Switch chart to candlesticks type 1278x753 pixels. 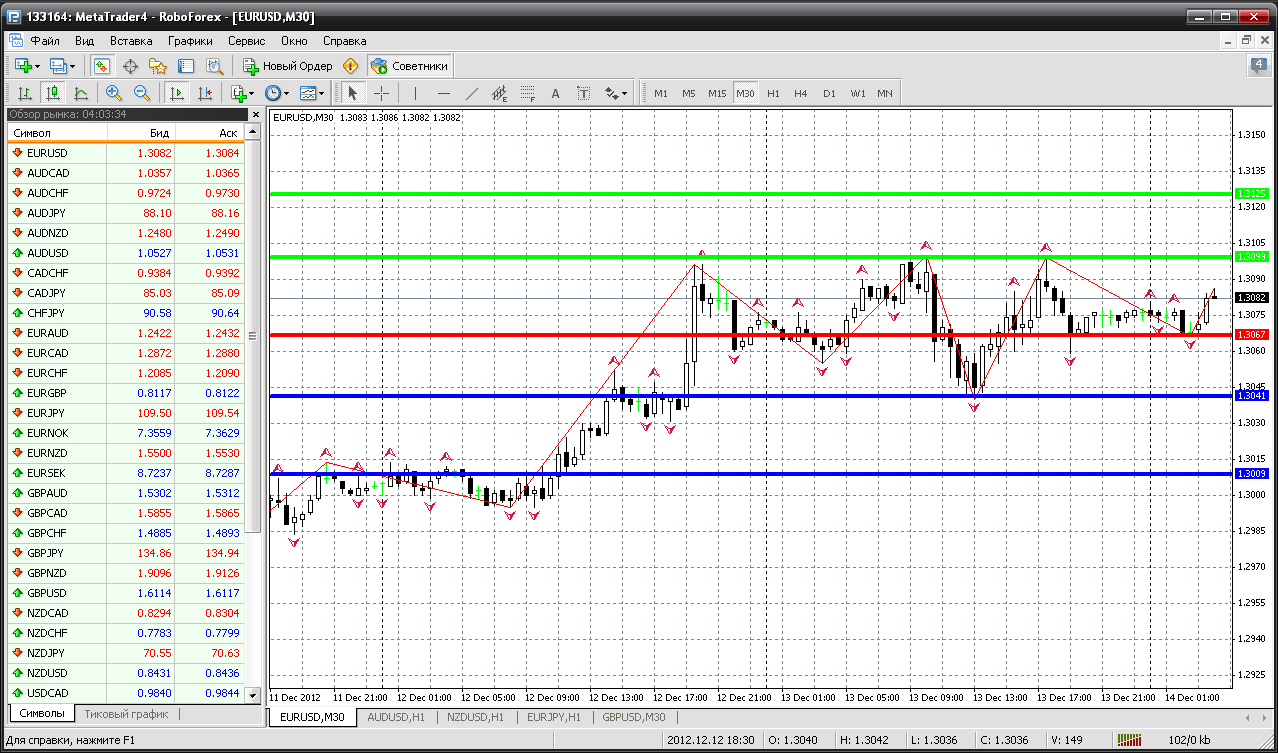(53, 93)
